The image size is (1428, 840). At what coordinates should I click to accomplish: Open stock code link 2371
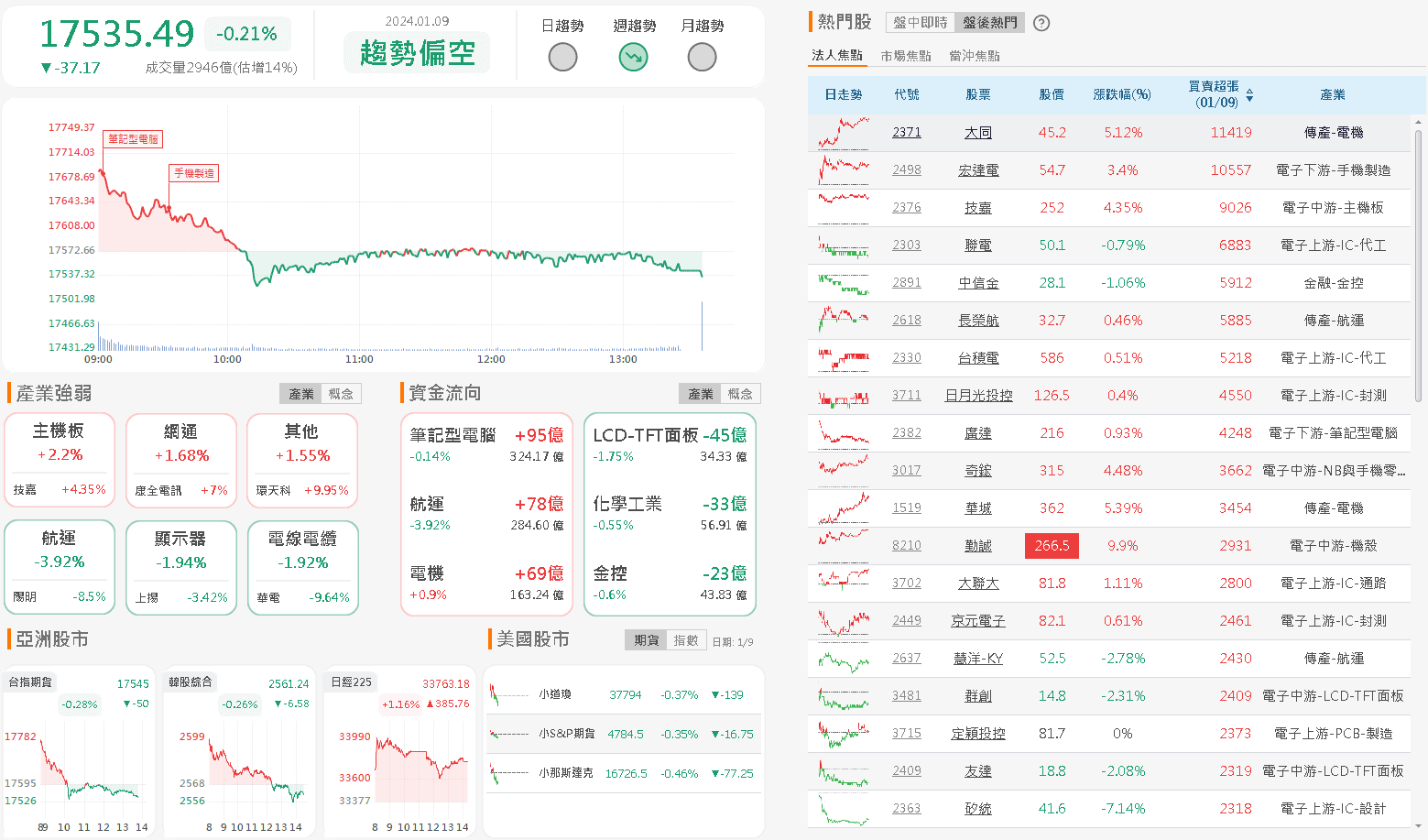pyautogui.click(x=906, y=133)
